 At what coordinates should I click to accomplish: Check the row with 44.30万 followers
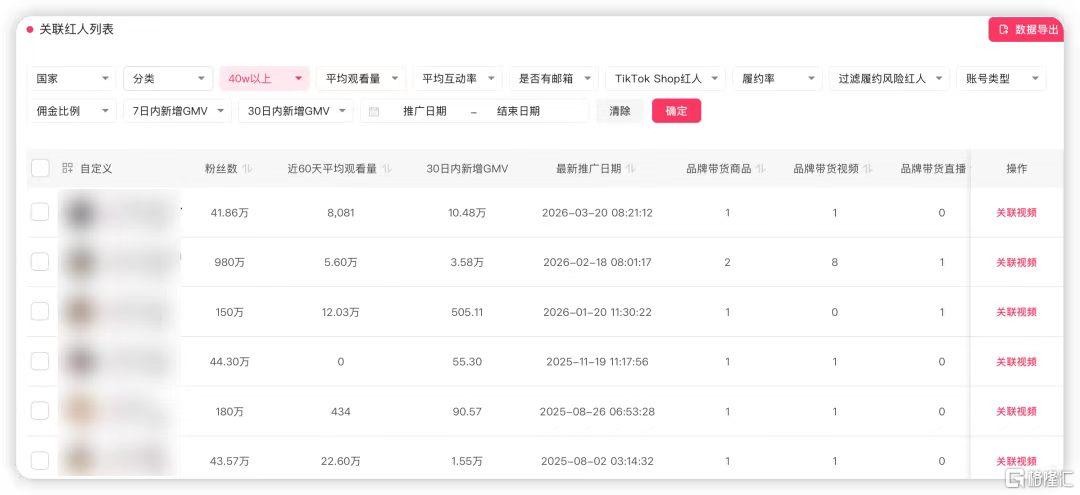pyautogui.click(x=40, y=361)
